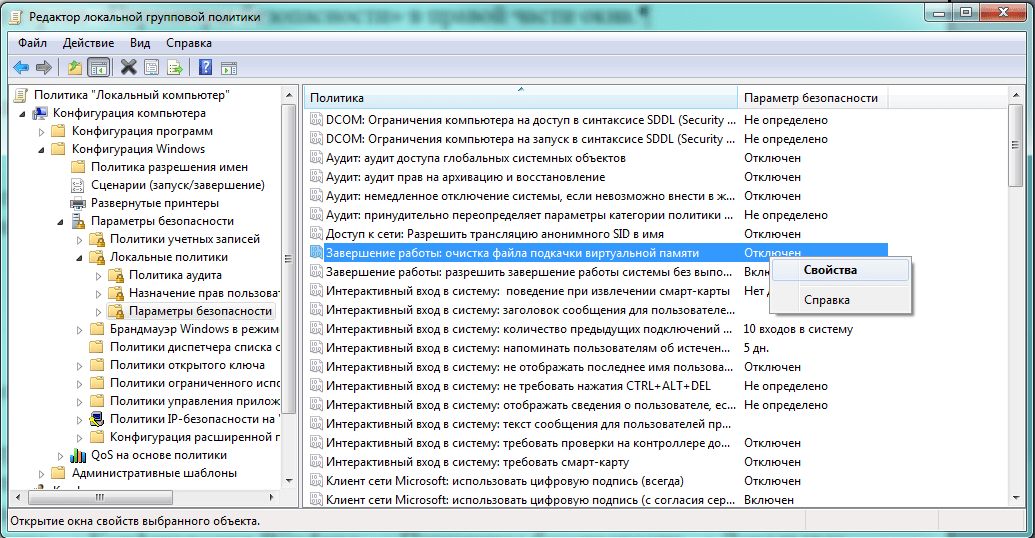Click the Back arrow toolbar icon
This screenshot has width=1035, height=538.
tap(21, 67)
